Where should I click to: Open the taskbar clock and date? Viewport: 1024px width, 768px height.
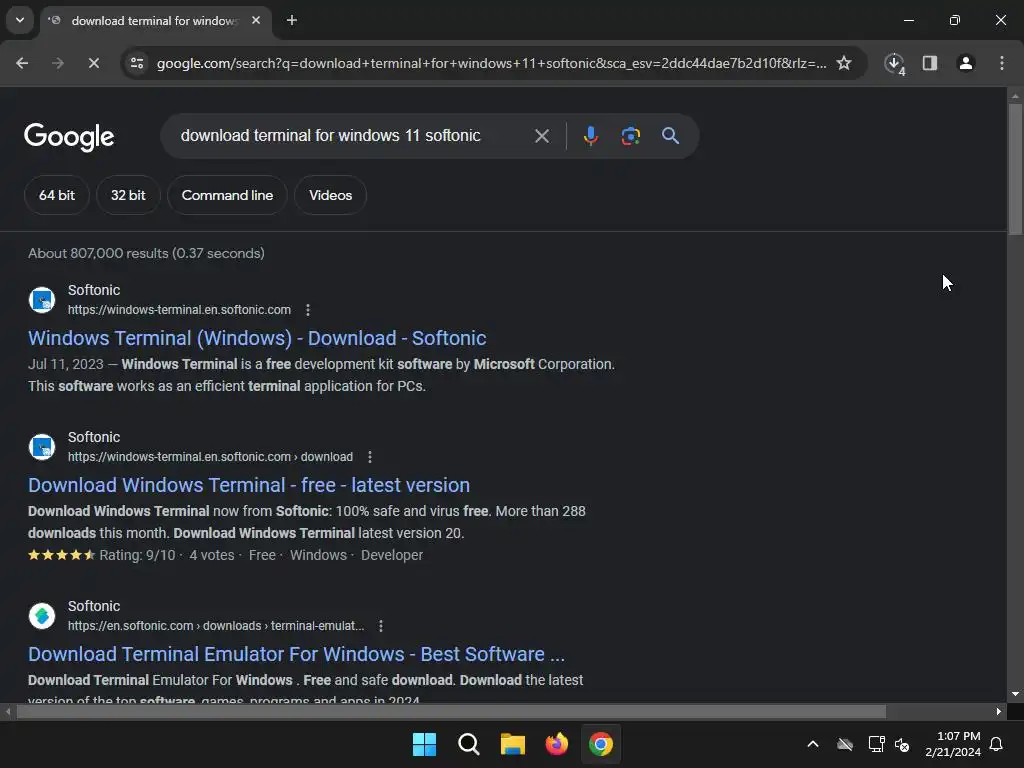coord(953,744)
